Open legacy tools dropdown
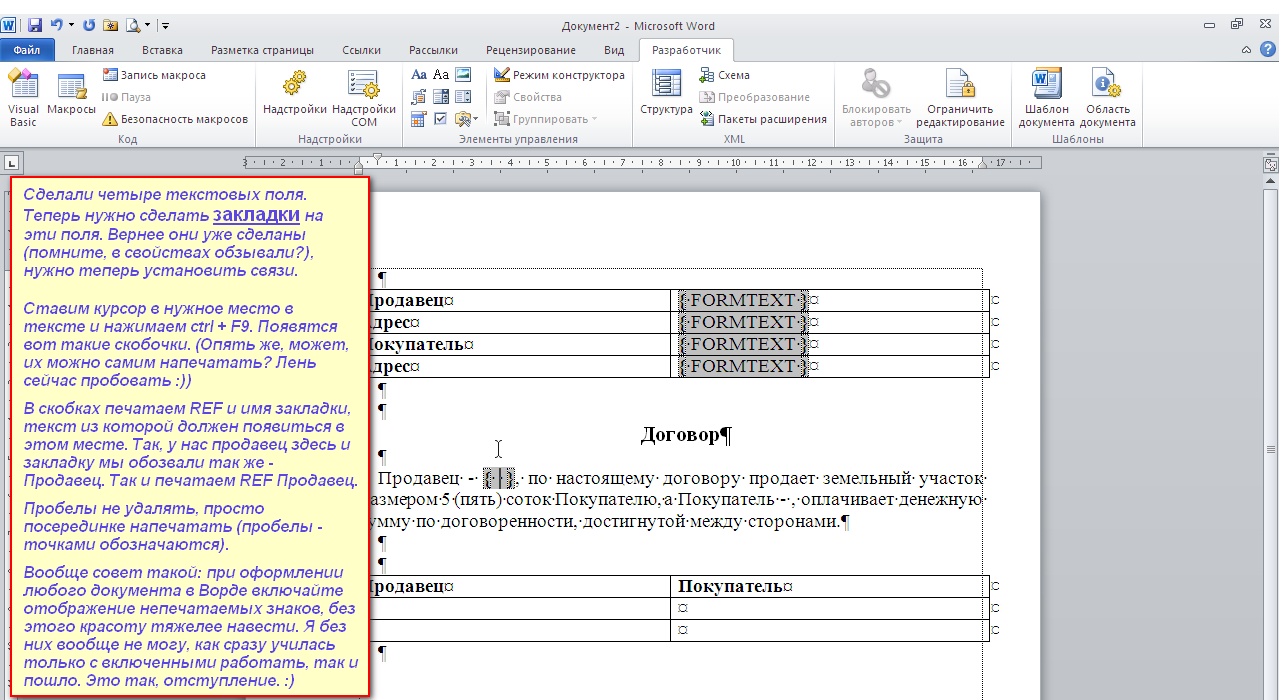Image resolution: width=1280 pixels, height=700 pixels. [466, 119]
